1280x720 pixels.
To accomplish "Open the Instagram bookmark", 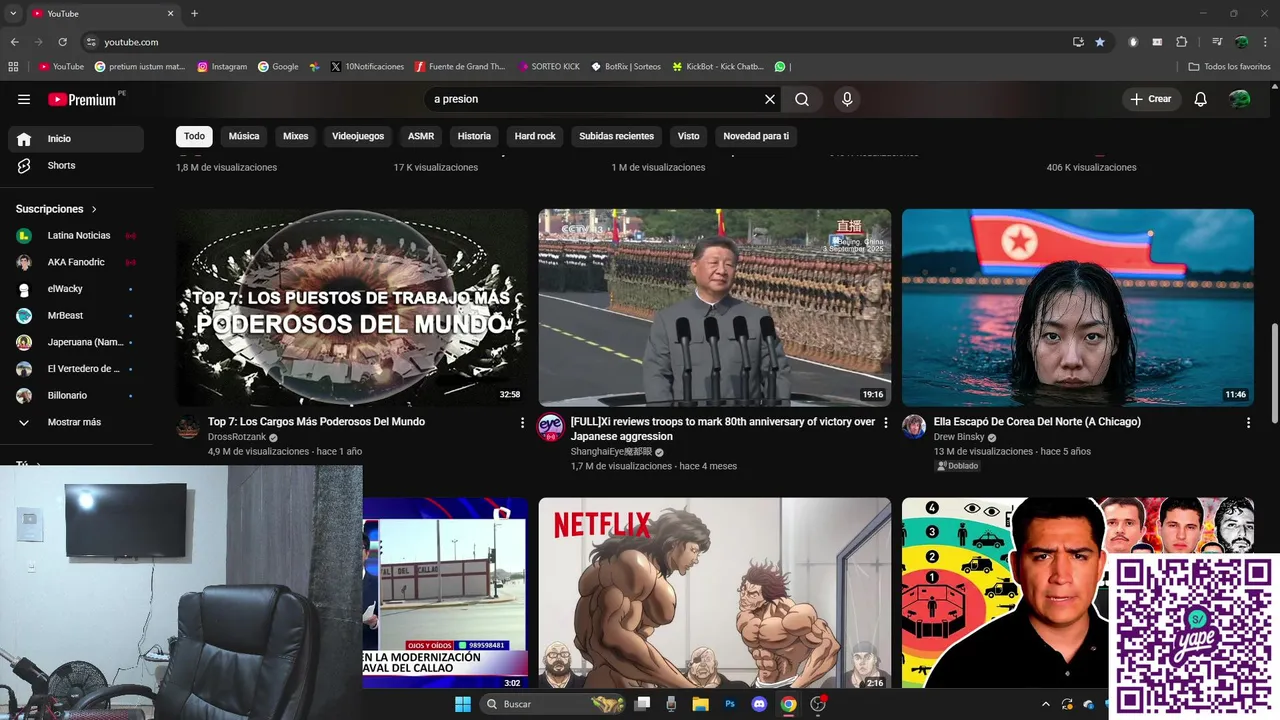I will 222,67.
